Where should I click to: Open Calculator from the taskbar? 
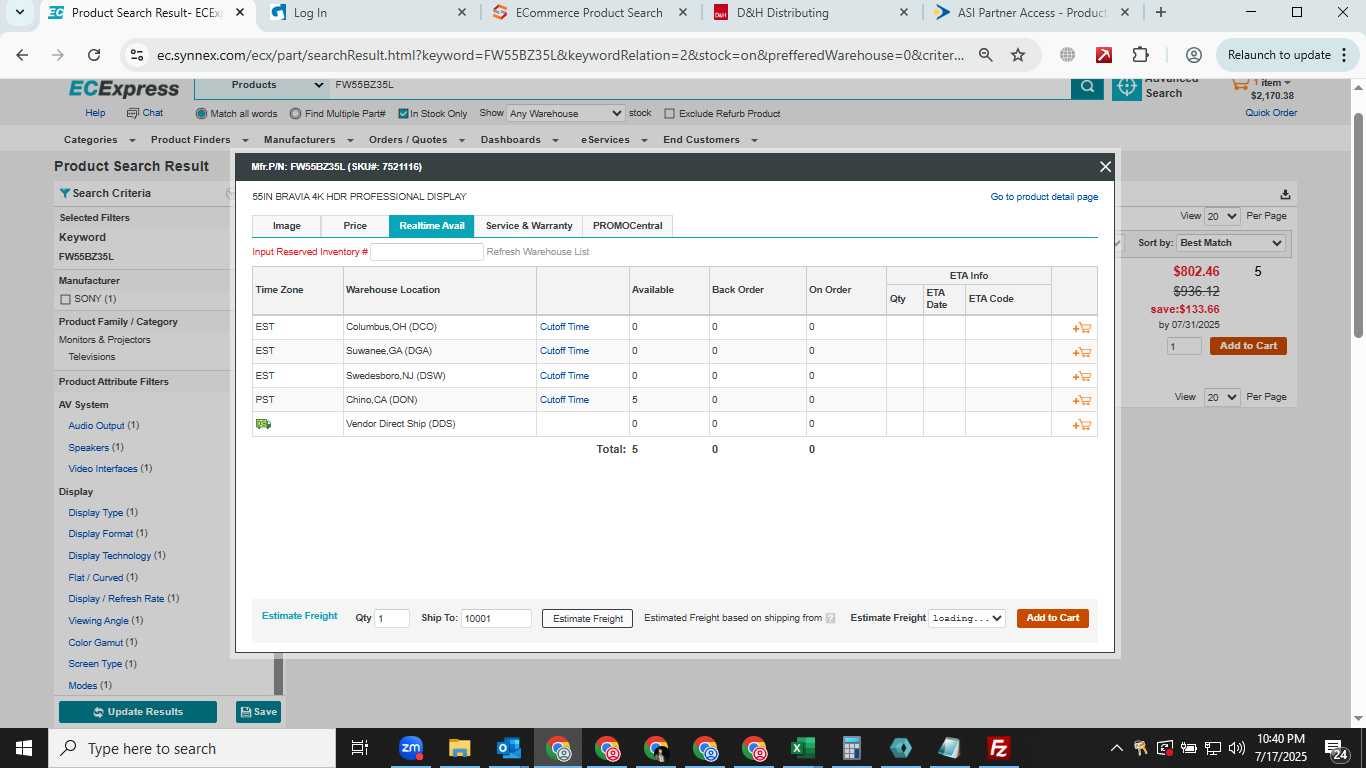click(x=851, y=748)
